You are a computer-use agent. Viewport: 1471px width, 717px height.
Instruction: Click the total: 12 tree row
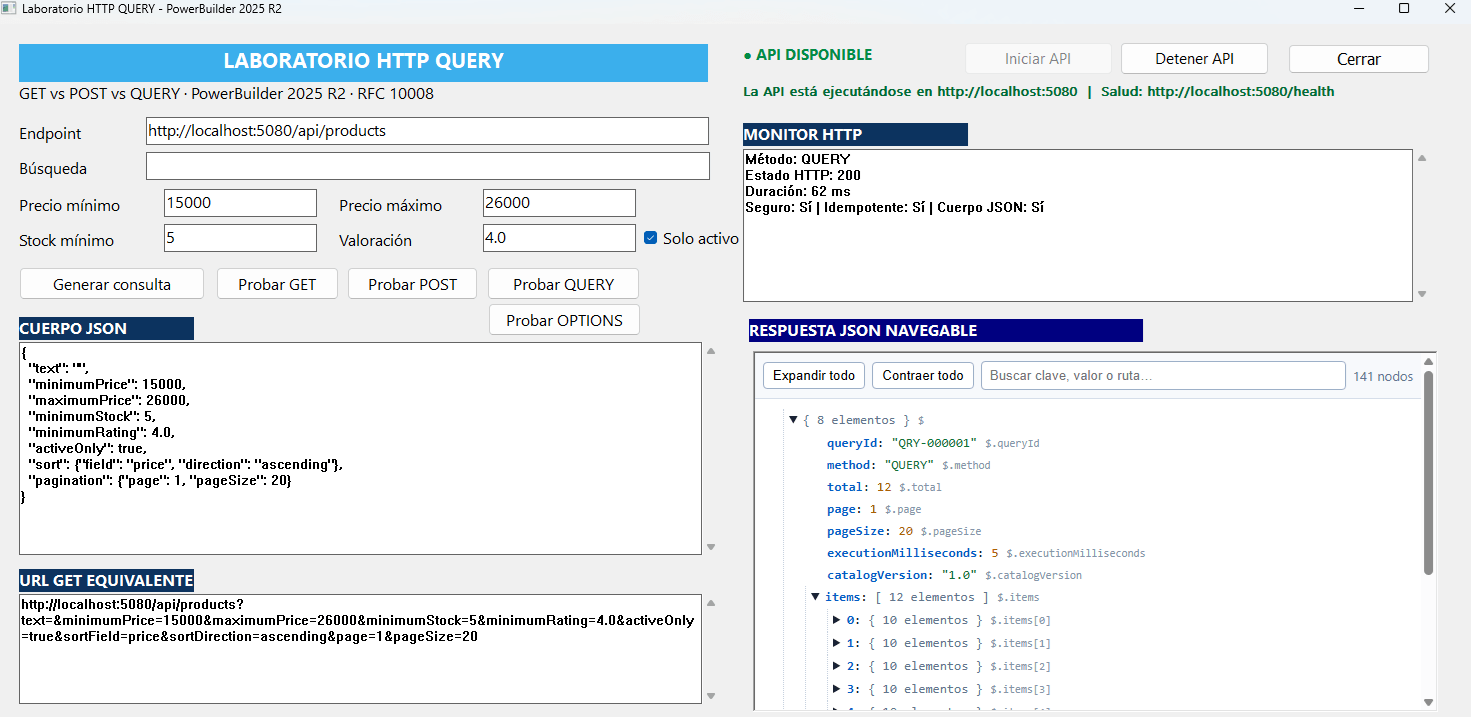pos(884,487)
